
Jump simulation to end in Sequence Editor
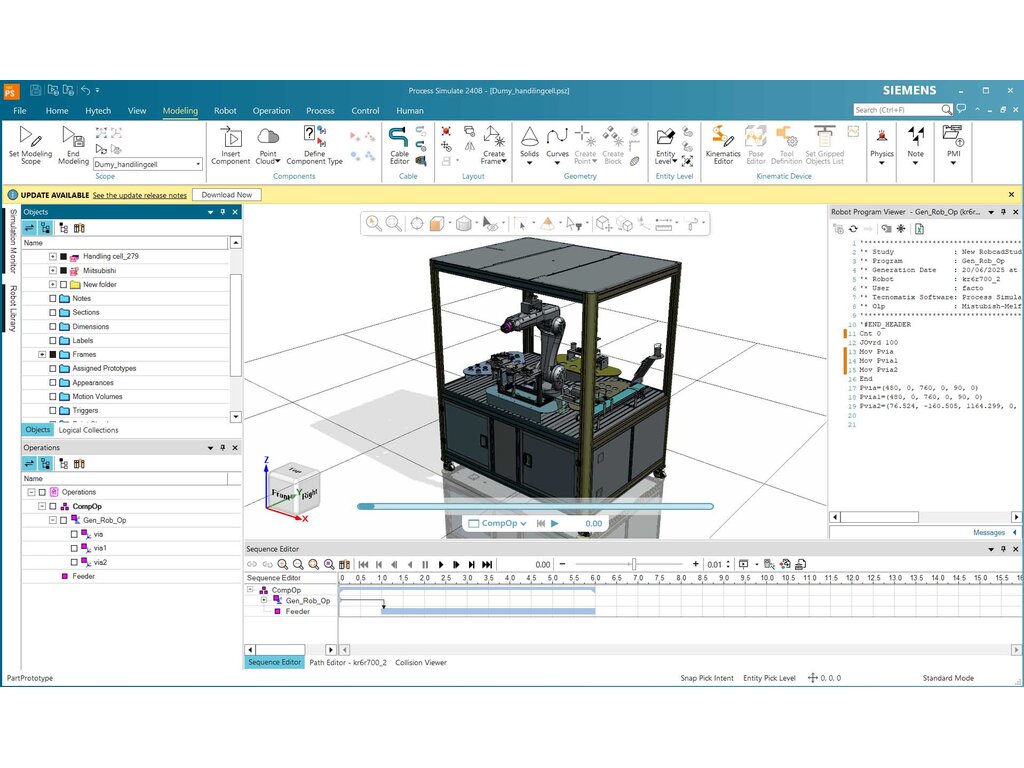[487, 564]
